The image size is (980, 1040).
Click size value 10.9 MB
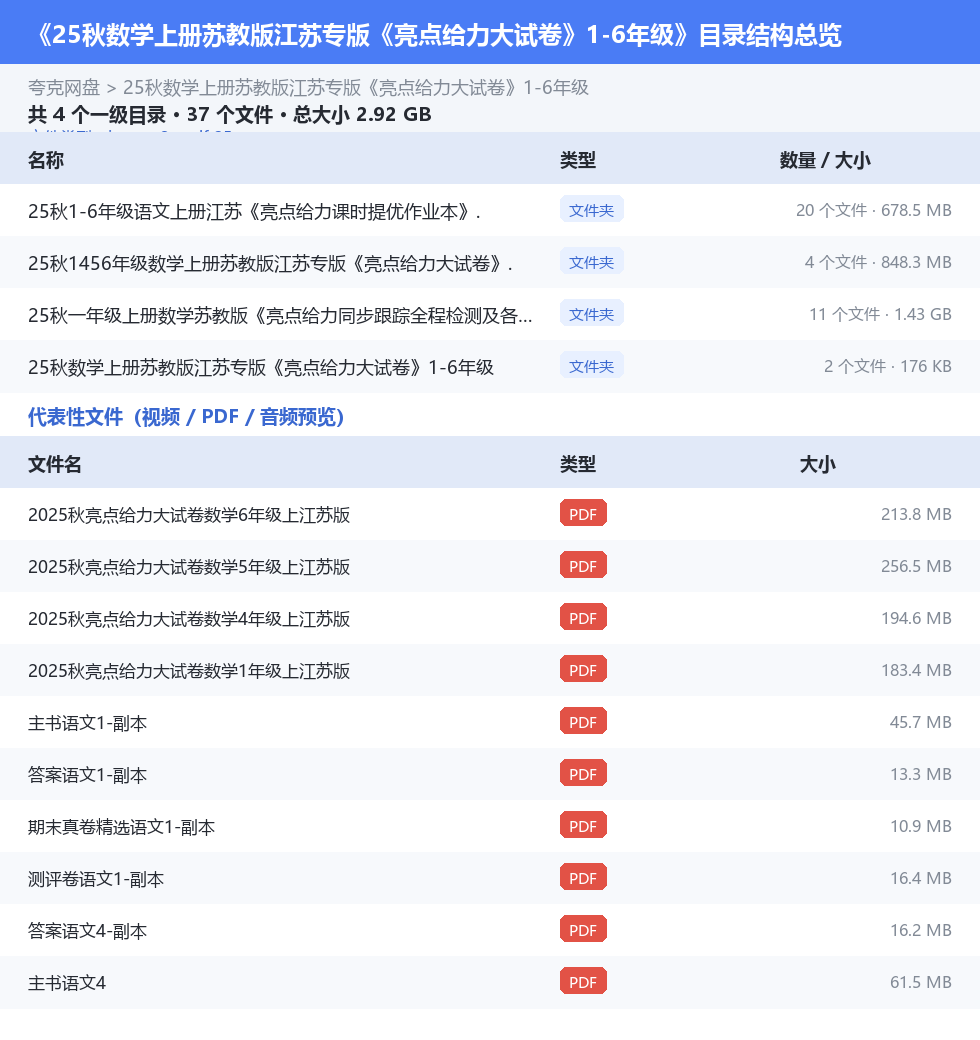click(x=920, y=826)
